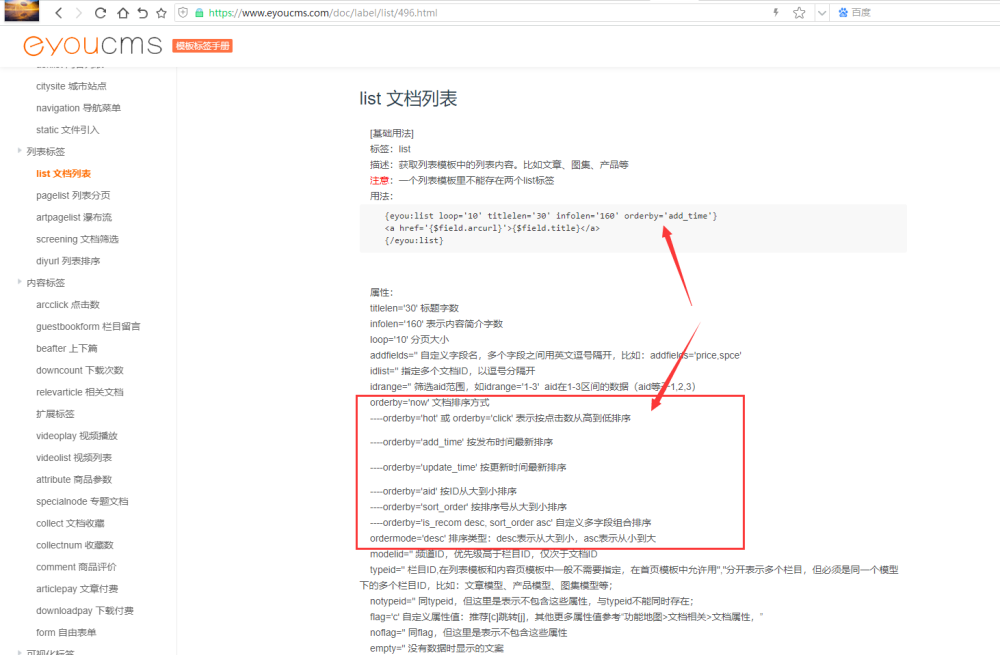The image size is (1000, 655).
Task: Open the browser home page icon
Action: [x=122, y=13]
